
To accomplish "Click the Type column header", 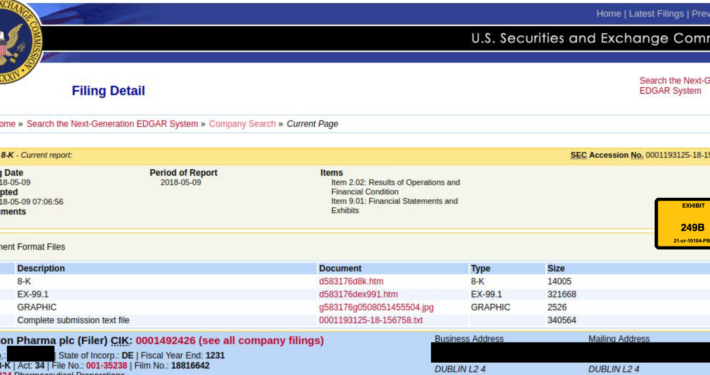I will [480, 268].
